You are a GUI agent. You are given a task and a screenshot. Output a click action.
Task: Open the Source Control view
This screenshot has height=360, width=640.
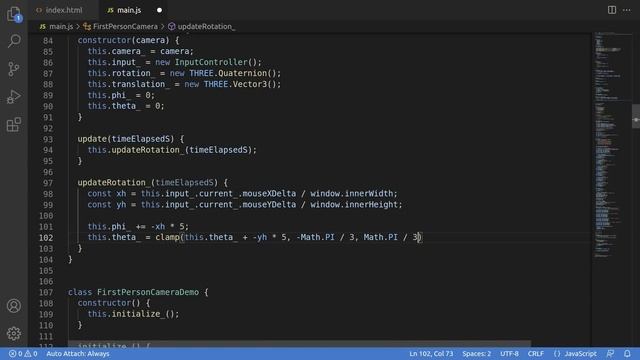(14, 69)
